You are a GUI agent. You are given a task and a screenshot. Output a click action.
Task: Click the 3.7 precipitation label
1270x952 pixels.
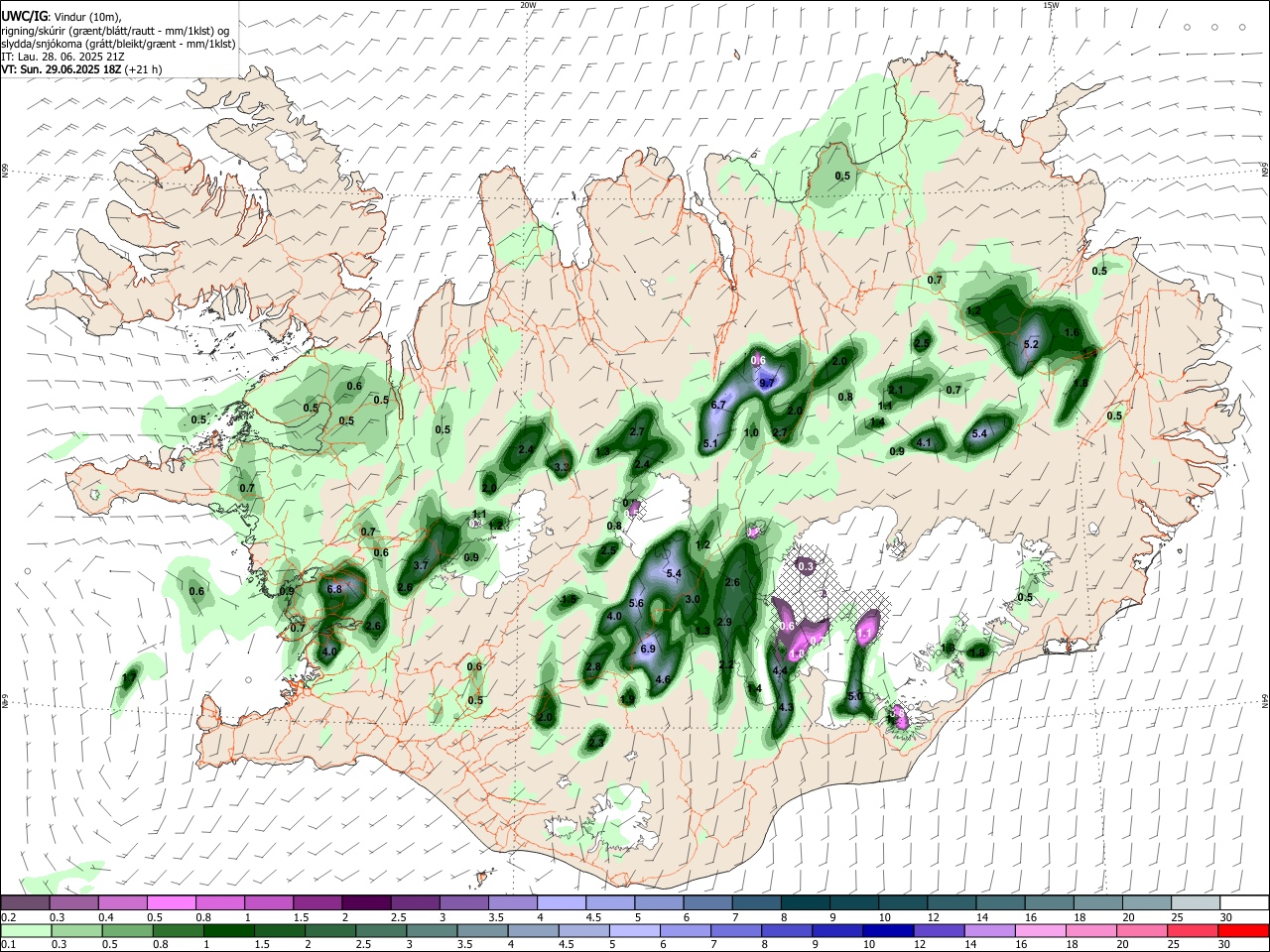click(420, 565)
